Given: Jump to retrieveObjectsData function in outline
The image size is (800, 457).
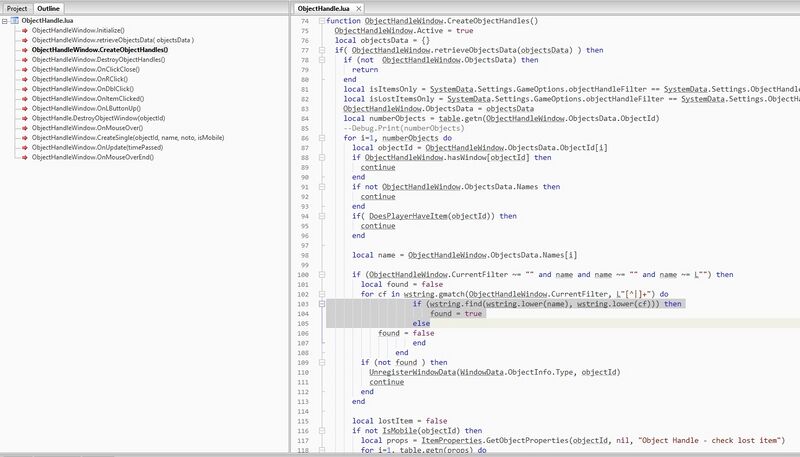Looking at the screenshot, I should click(x=112, y=40).
